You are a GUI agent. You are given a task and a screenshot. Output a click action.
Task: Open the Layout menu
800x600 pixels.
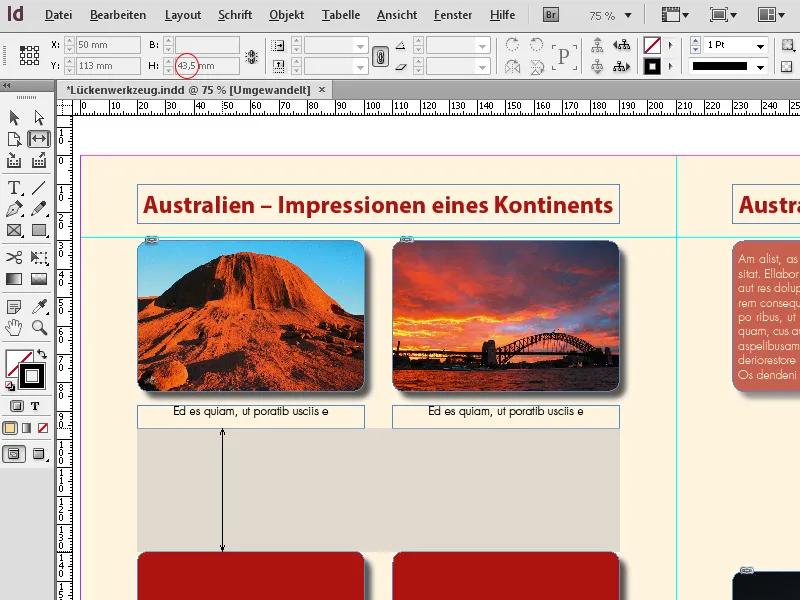click(183, 15)
